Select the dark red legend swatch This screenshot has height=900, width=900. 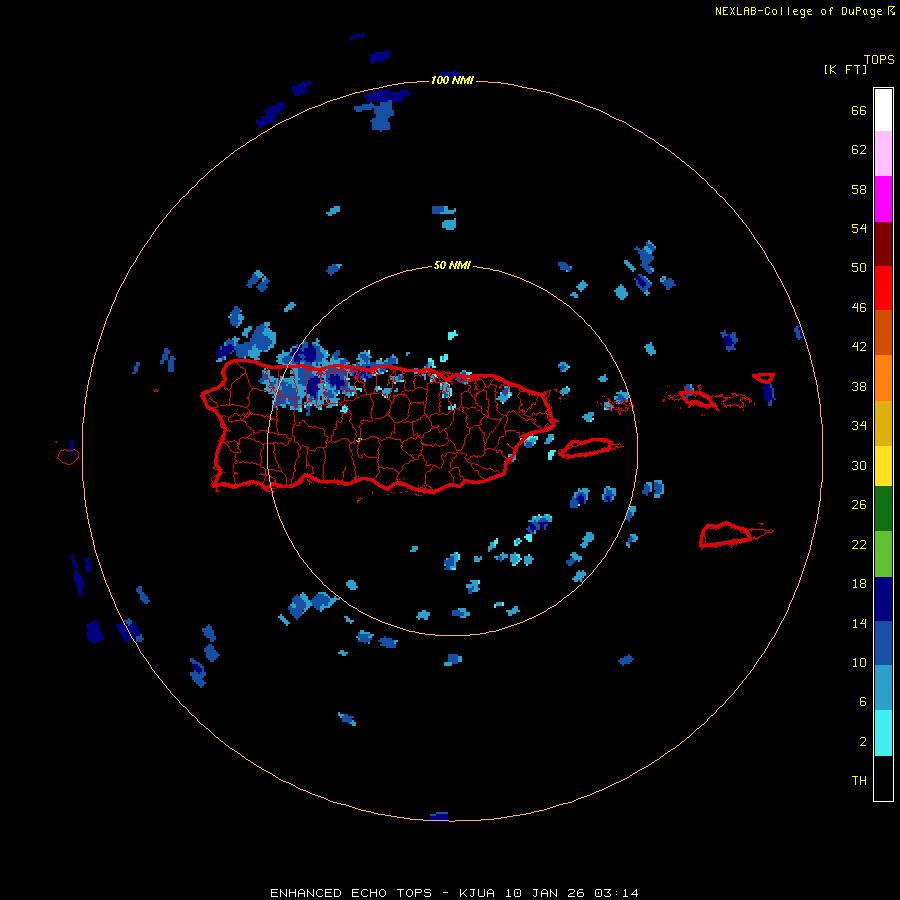[883, 244]
